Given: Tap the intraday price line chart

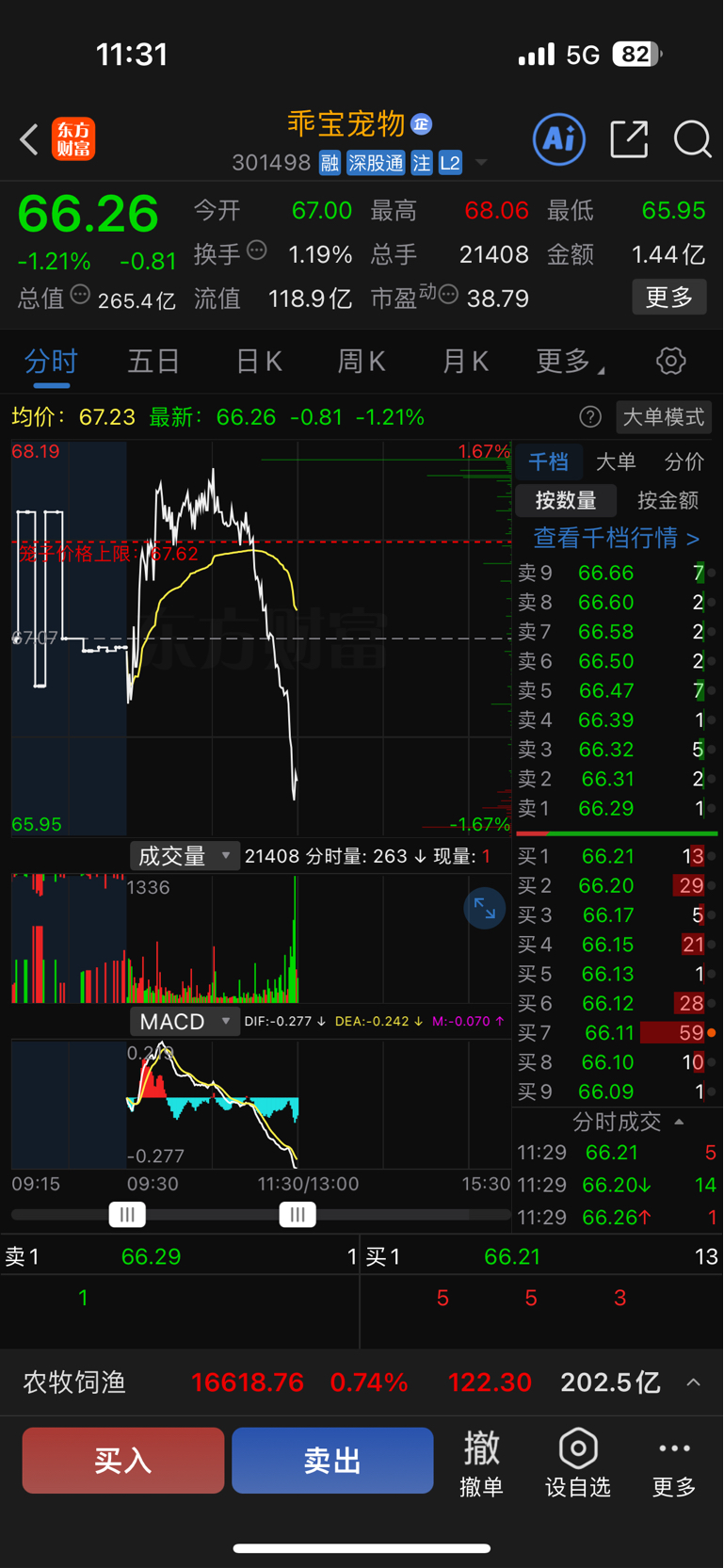Looking at the screenshot, I should 262,638.
